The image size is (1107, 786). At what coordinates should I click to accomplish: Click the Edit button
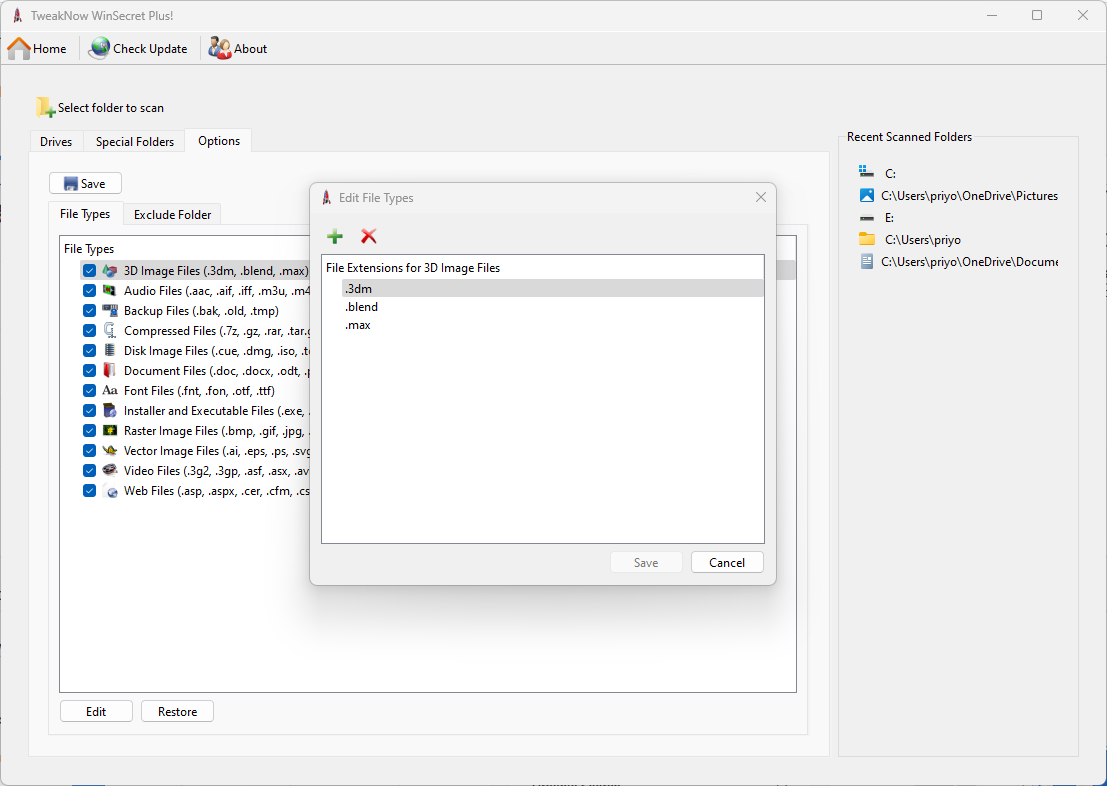click(x=96, y=711)
